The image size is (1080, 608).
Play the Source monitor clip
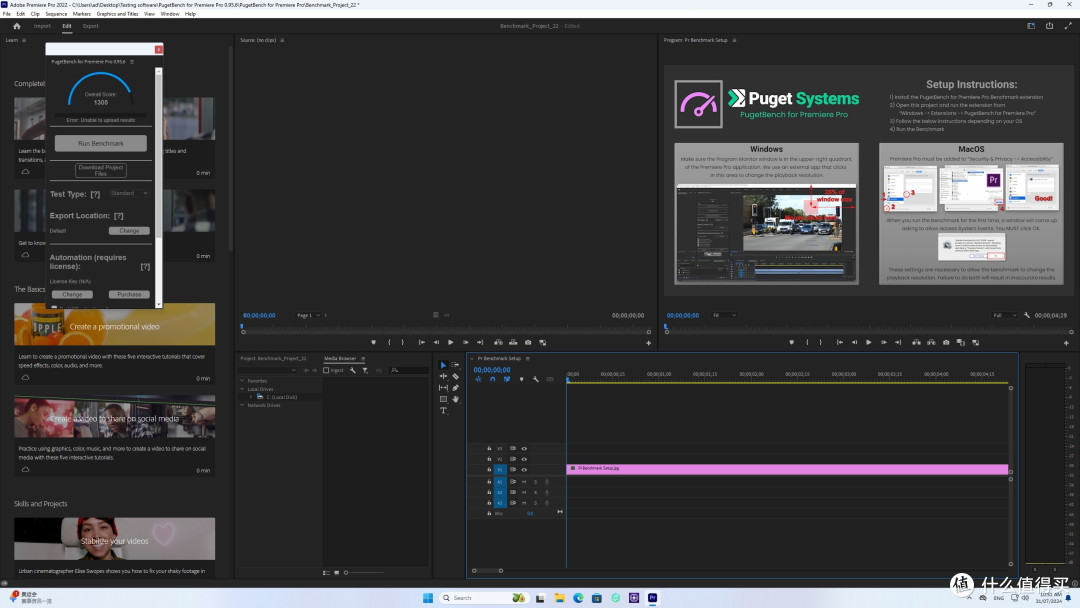coord(450,342)
